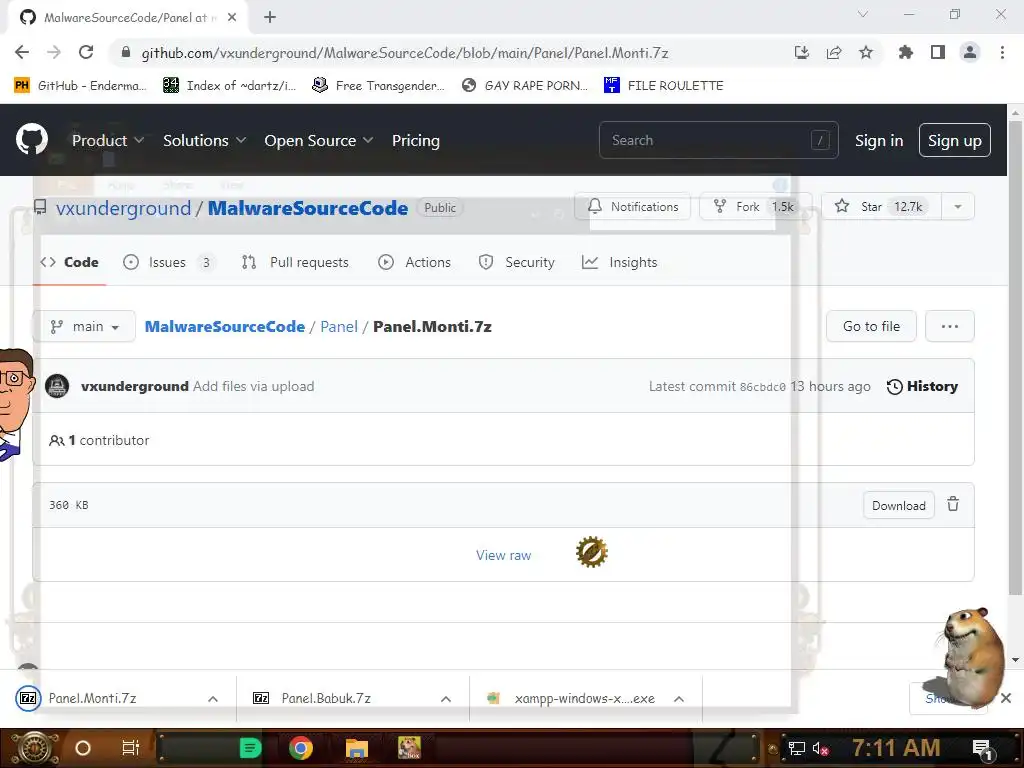Focus the GitHub Search field

click(x=718, y=140)
